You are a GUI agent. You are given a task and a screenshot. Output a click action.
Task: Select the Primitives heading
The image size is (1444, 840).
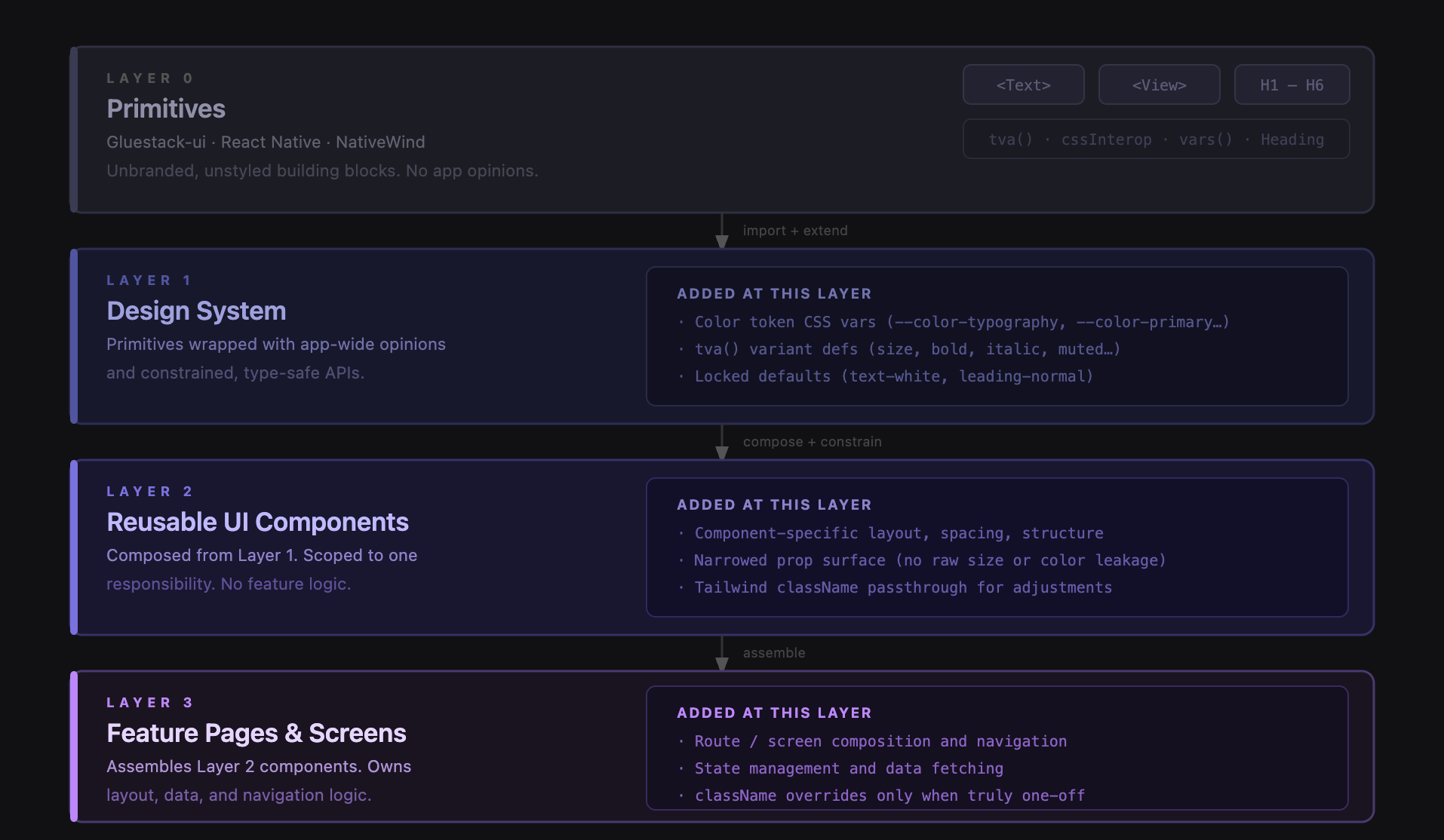[x=166, y=109]
